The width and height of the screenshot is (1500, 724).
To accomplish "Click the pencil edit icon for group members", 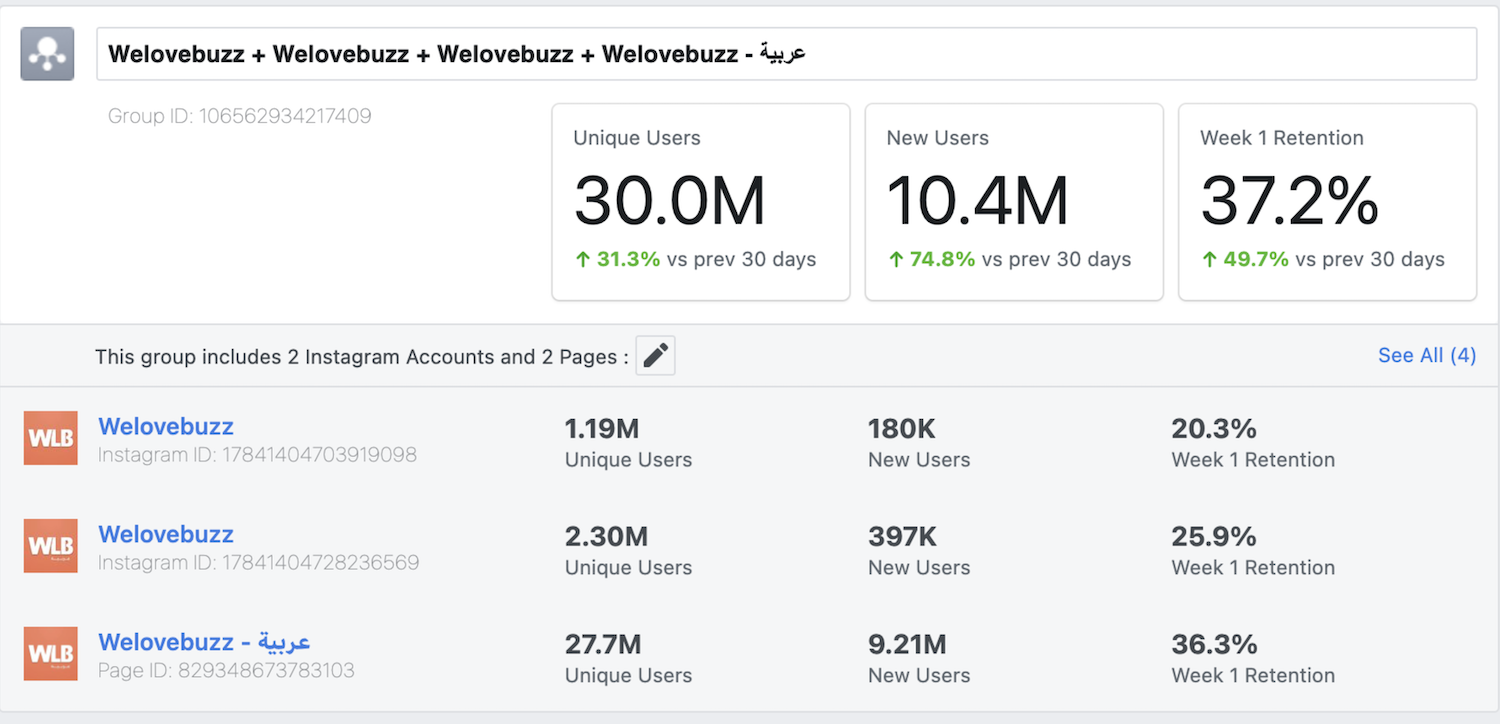I will pos(656,356).
